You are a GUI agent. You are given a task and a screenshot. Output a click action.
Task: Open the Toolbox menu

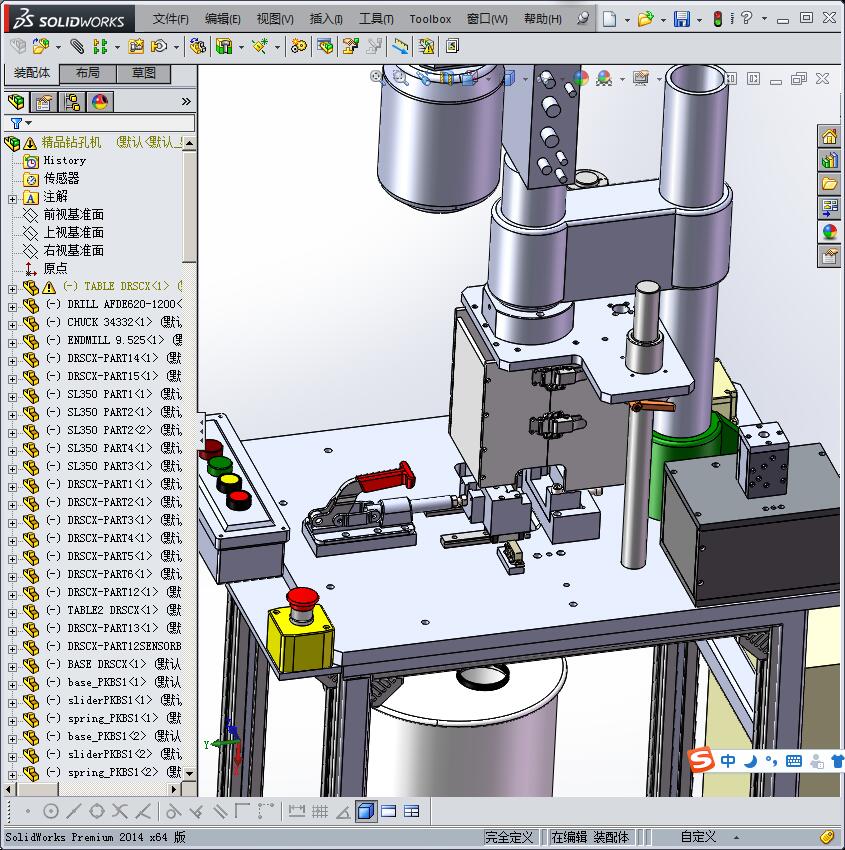click(x=430, y=19)
